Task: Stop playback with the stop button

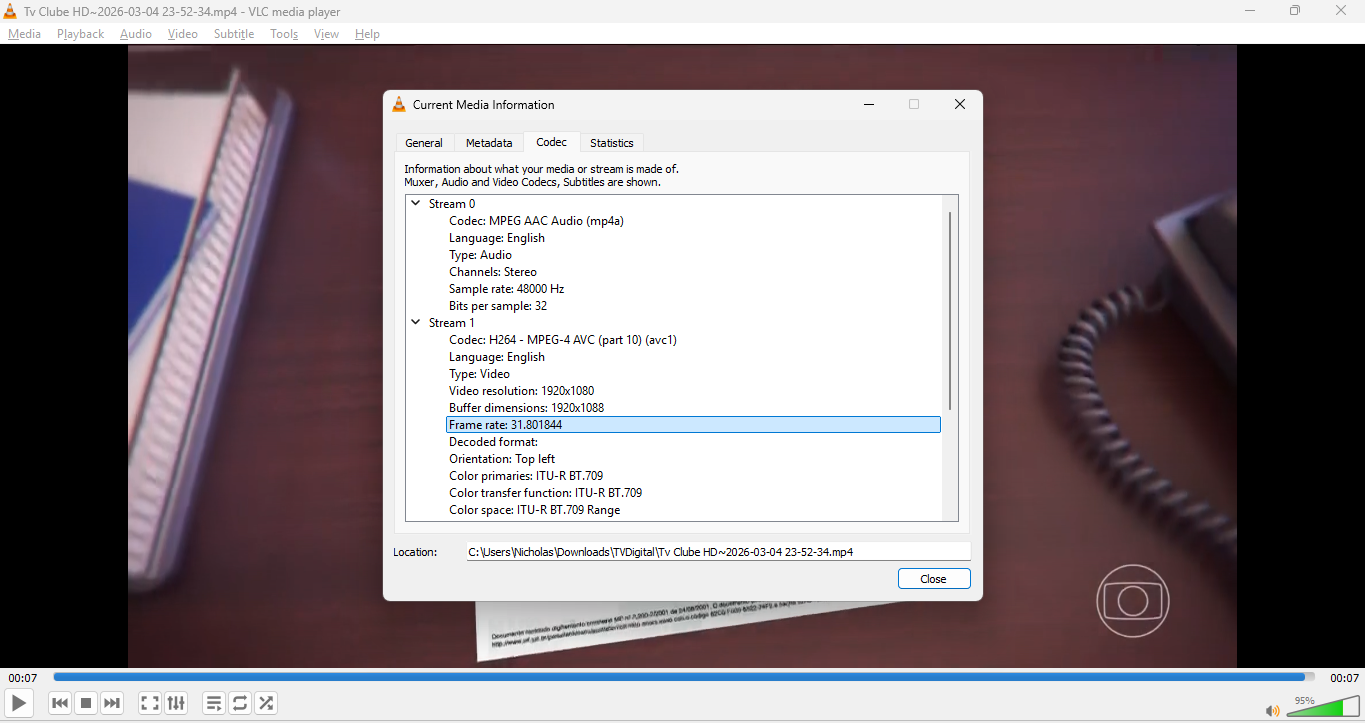Action: point(86,703)
